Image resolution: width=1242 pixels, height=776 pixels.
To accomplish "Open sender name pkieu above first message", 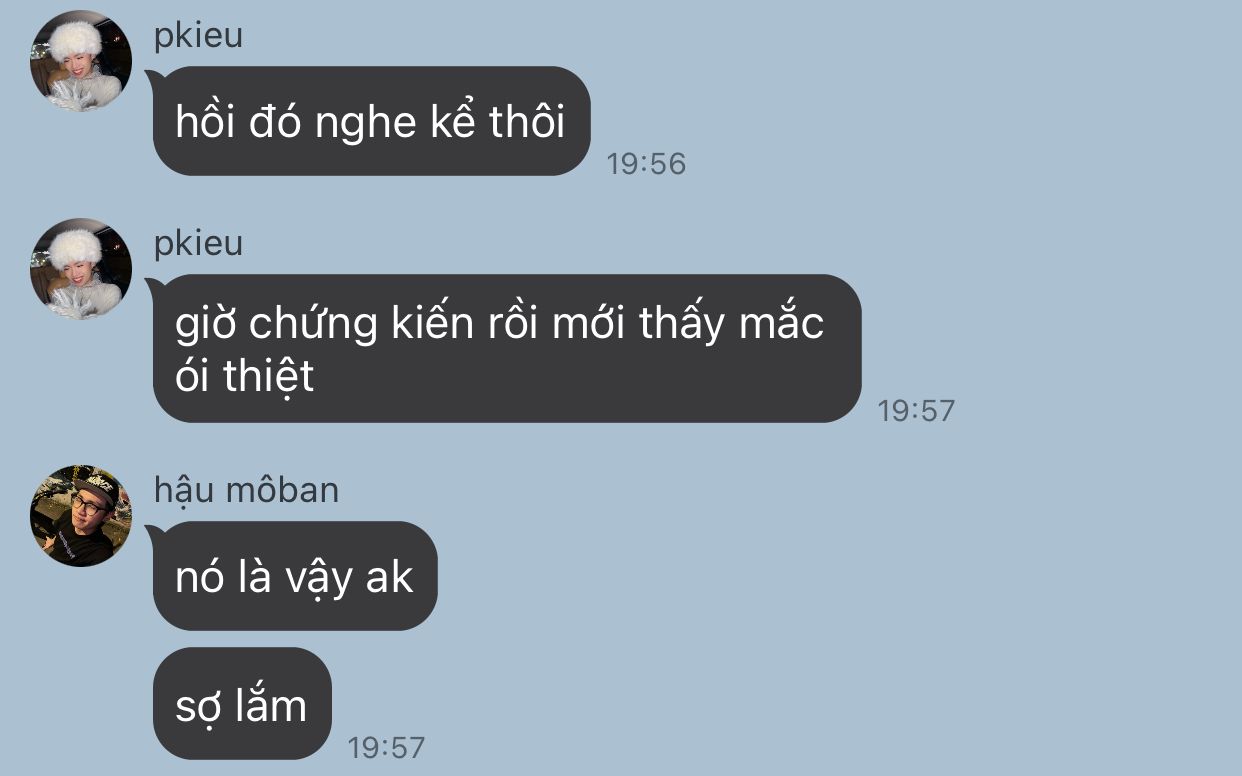I will coord(198,38).
